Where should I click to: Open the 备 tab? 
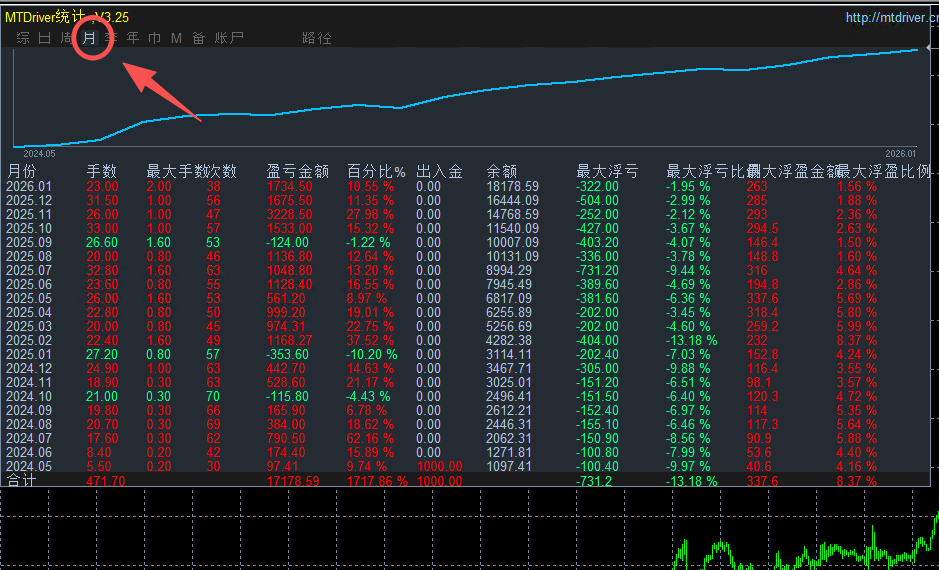198,39
